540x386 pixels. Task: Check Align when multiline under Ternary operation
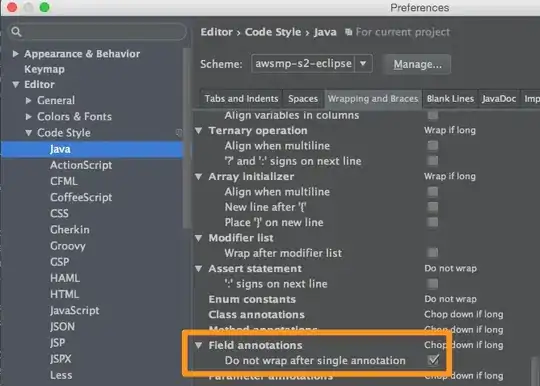(433, 146)
